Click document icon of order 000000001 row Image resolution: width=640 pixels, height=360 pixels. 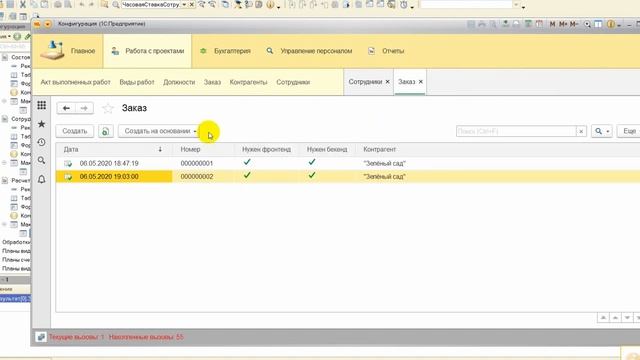(x=68, y=164)
